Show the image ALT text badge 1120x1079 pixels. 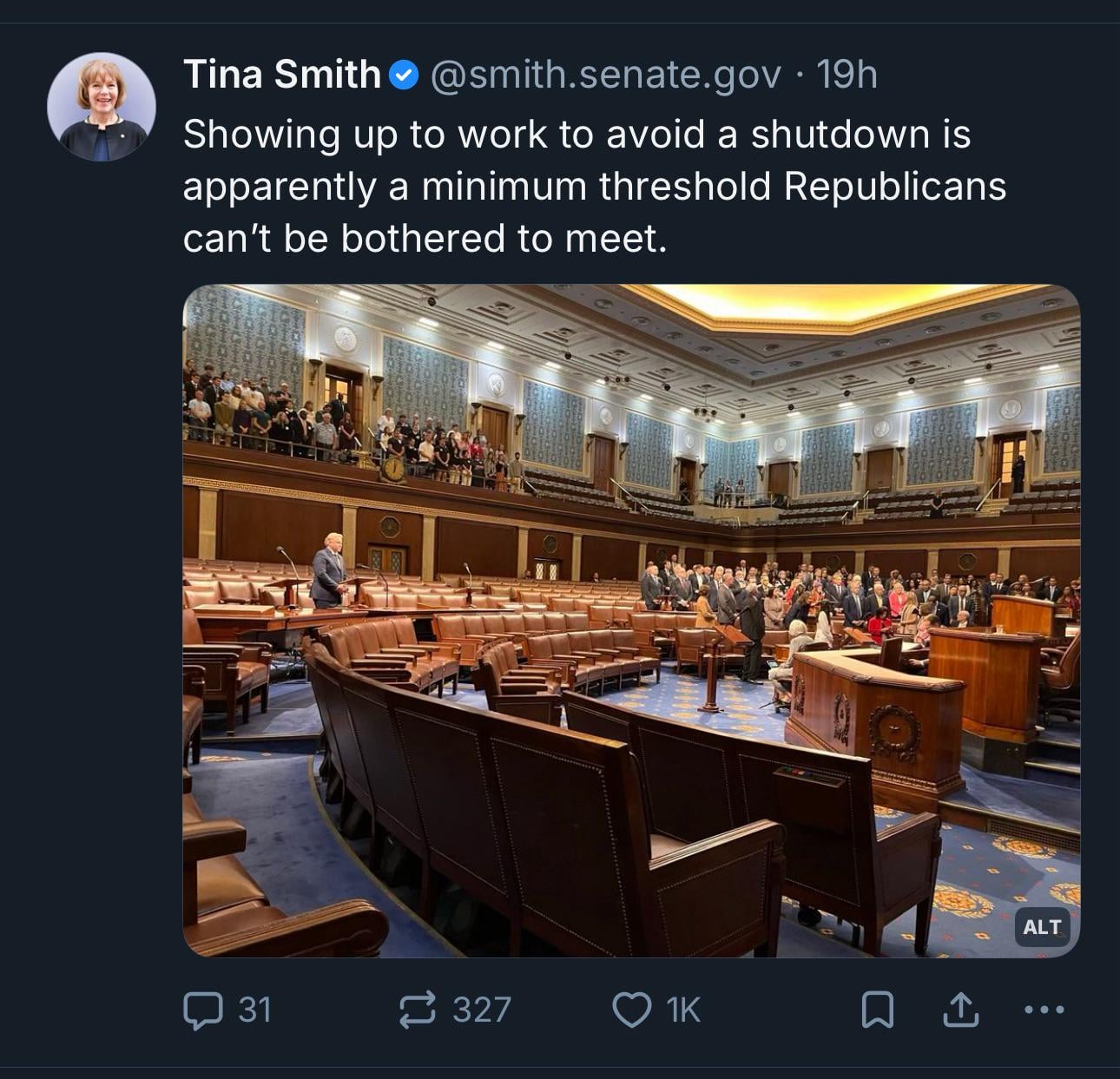click(1042, 927)
